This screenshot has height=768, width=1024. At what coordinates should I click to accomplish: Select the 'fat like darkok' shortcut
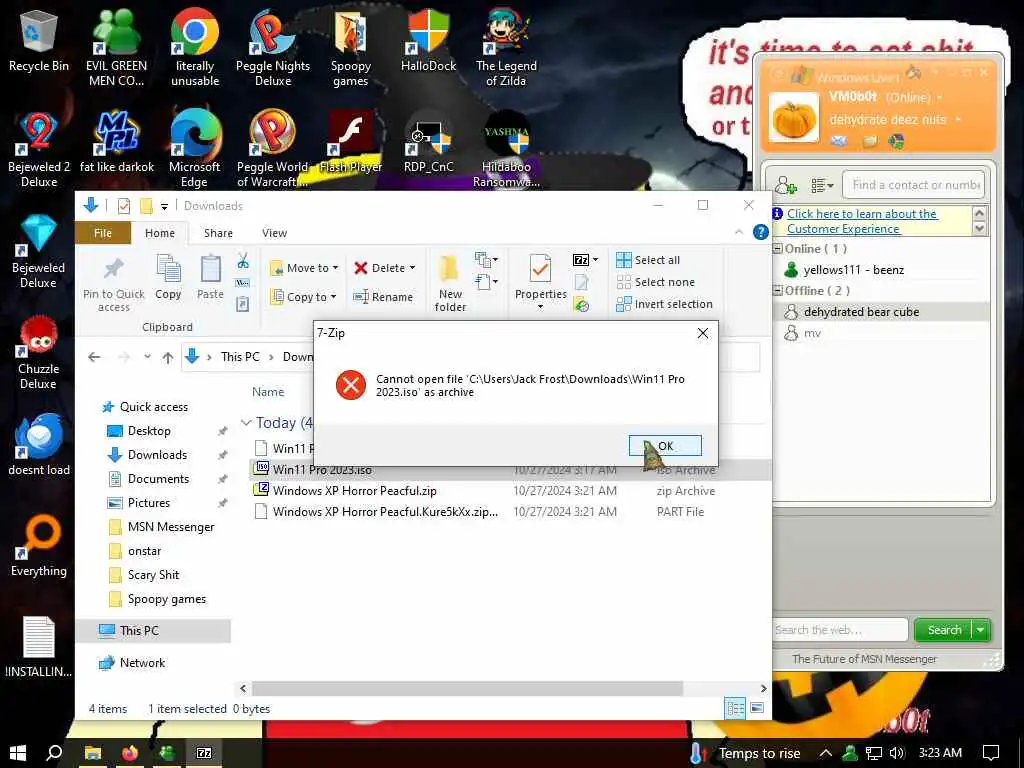tap(116, 142)
